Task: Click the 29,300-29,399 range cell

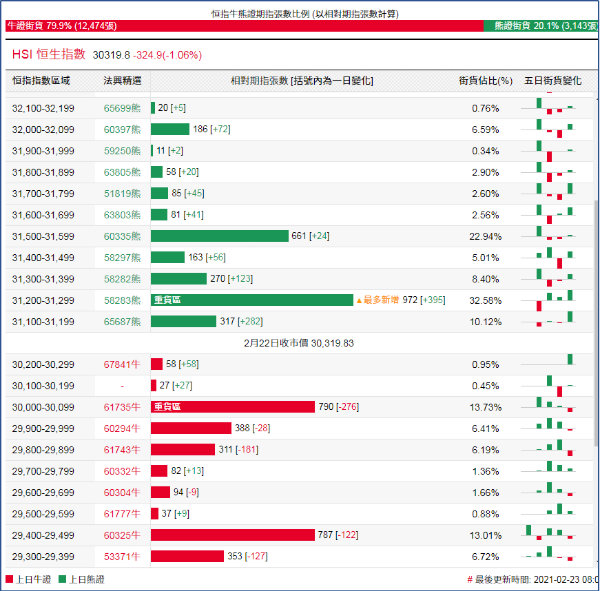Action: pos(43,557)
